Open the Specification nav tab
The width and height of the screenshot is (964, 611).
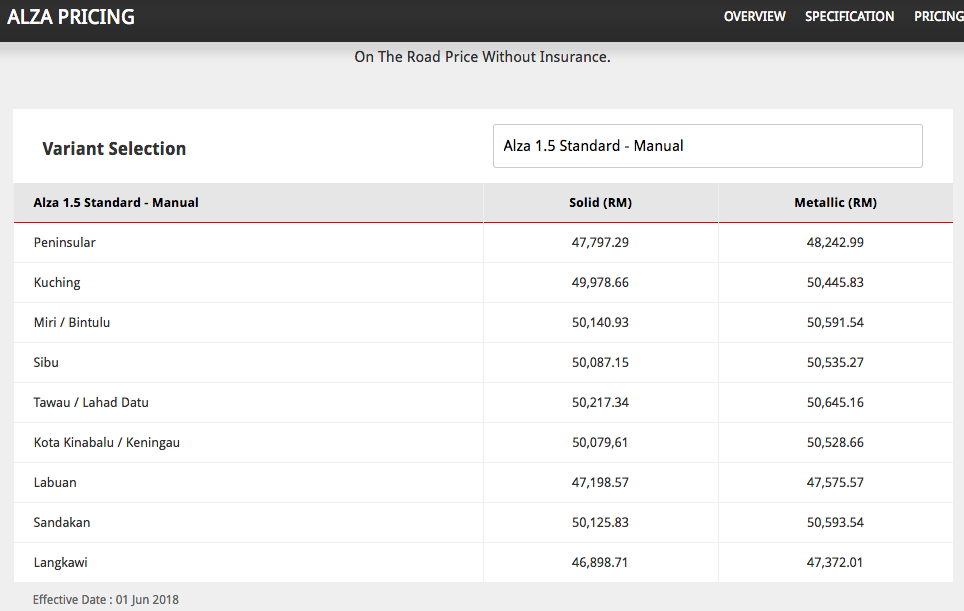click(x=849, y=17)
